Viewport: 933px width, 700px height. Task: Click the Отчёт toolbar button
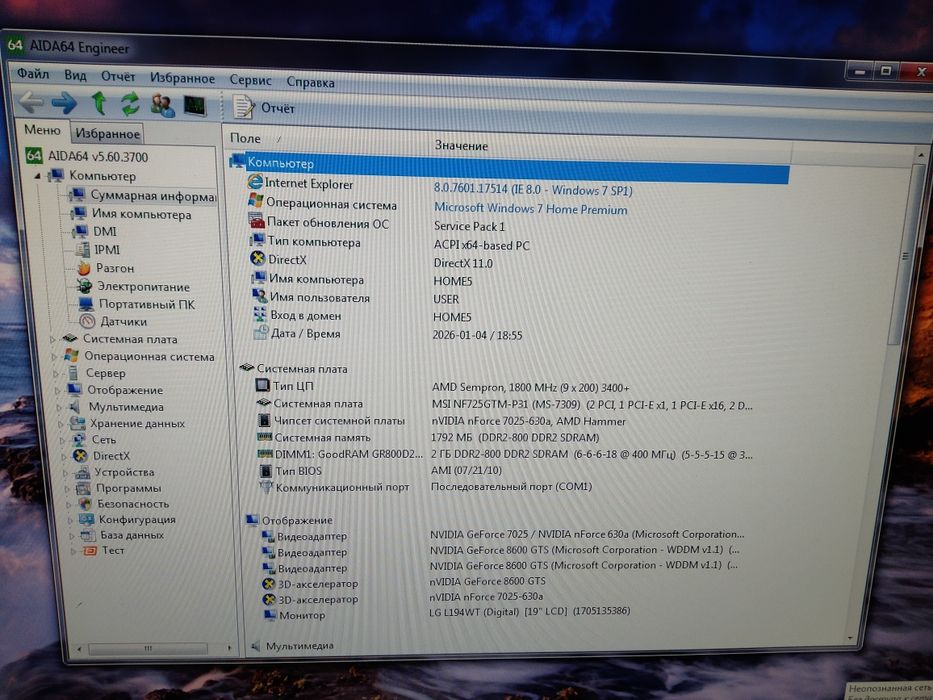point(264,108)
